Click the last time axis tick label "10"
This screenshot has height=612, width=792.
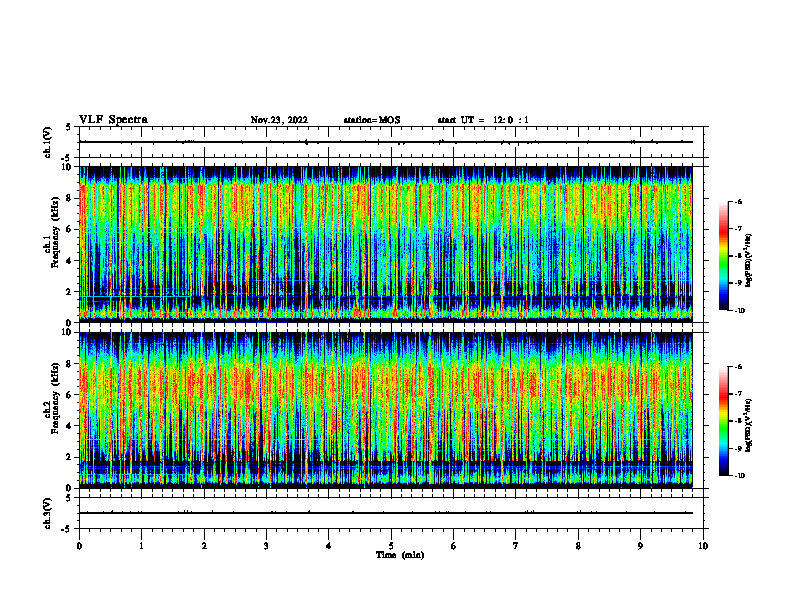[703, 546]
